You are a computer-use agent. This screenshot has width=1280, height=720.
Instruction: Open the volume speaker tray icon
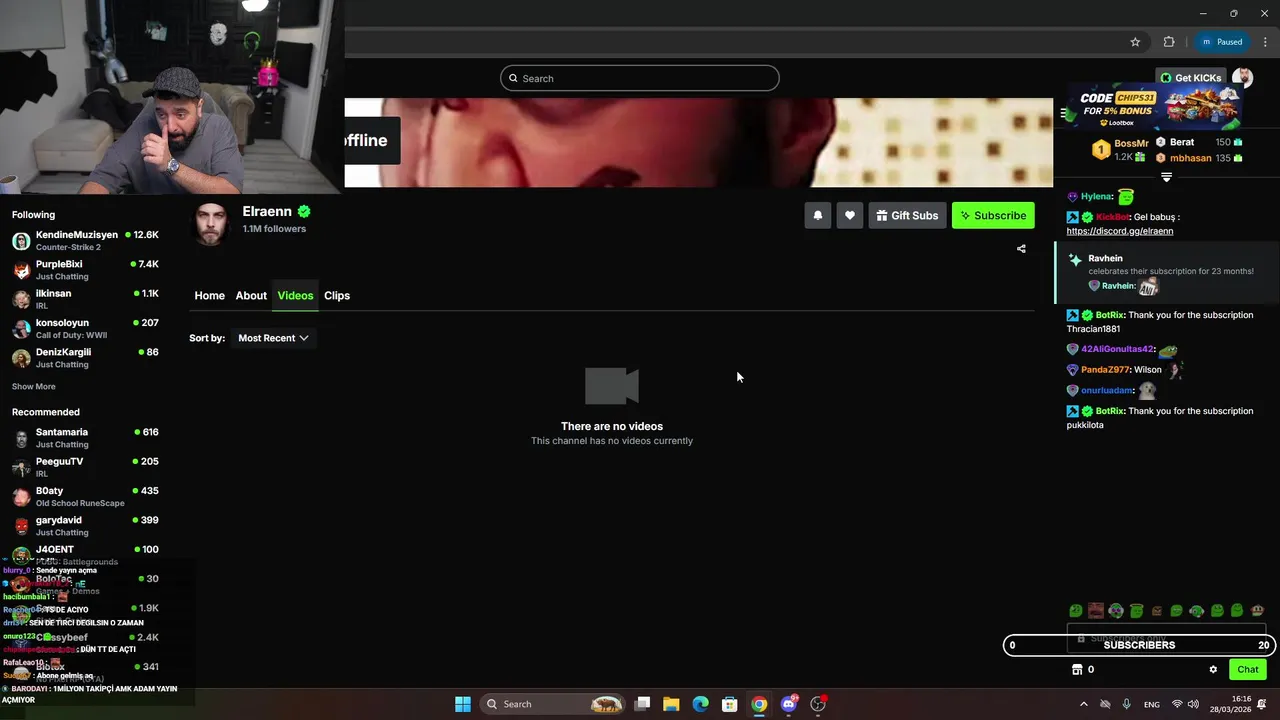[x=1193, y=704]
